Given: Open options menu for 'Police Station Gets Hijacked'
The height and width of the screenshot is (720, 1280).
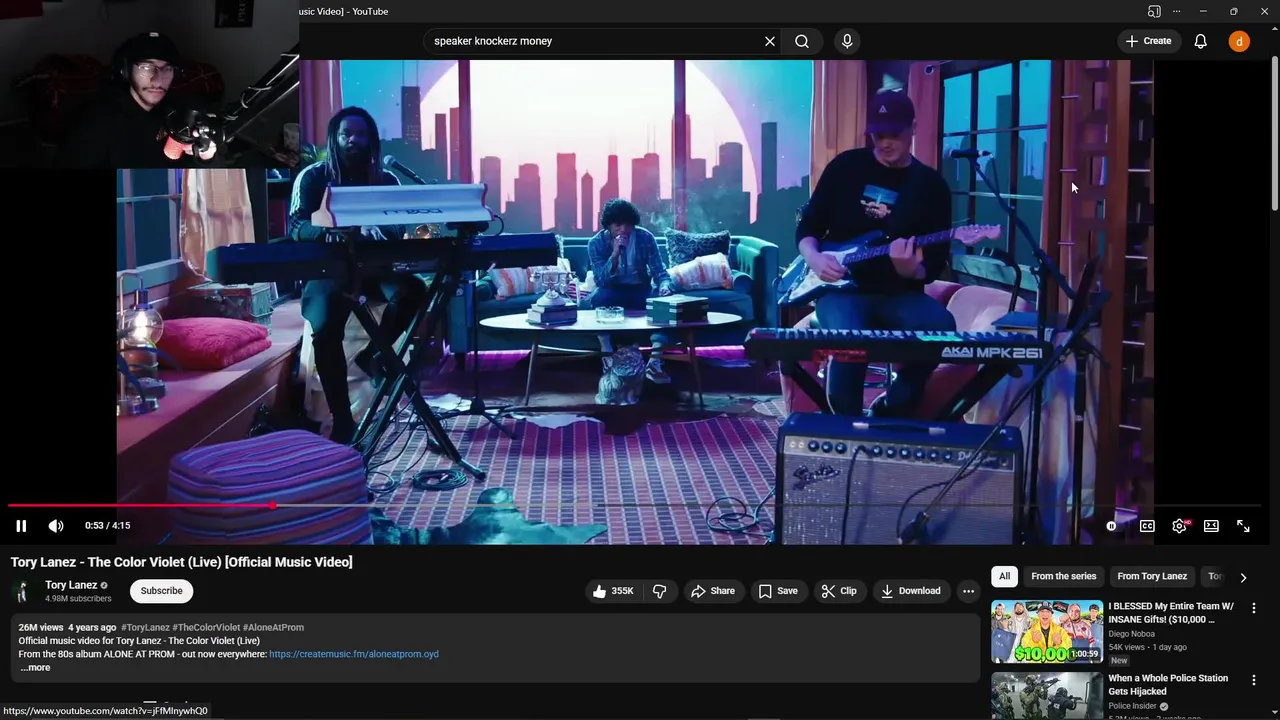Looking at the screenshot, I should point(1253,680).
